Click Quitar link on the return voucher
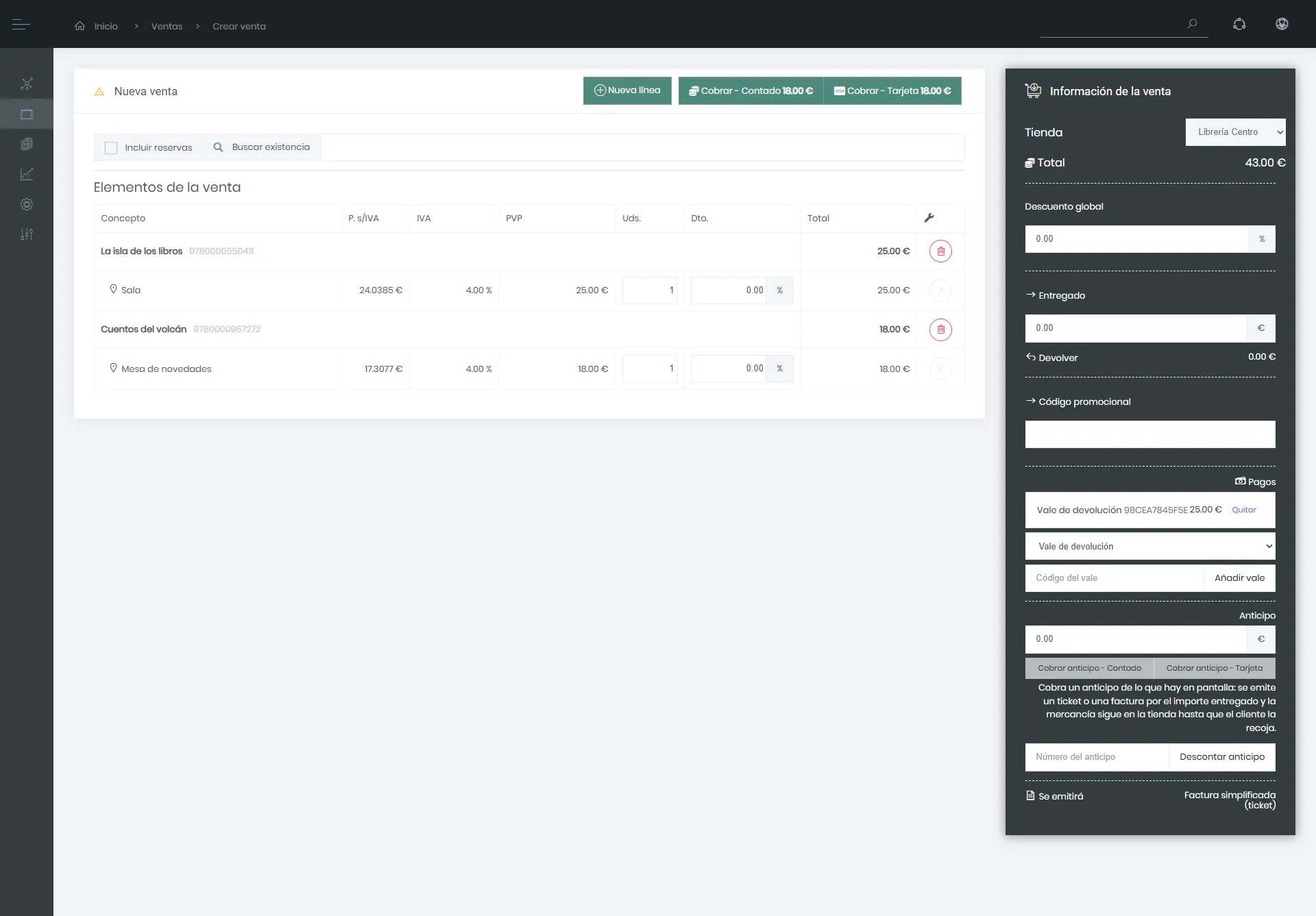The height and width of the screenshot is (916, 1316). 1243,510
